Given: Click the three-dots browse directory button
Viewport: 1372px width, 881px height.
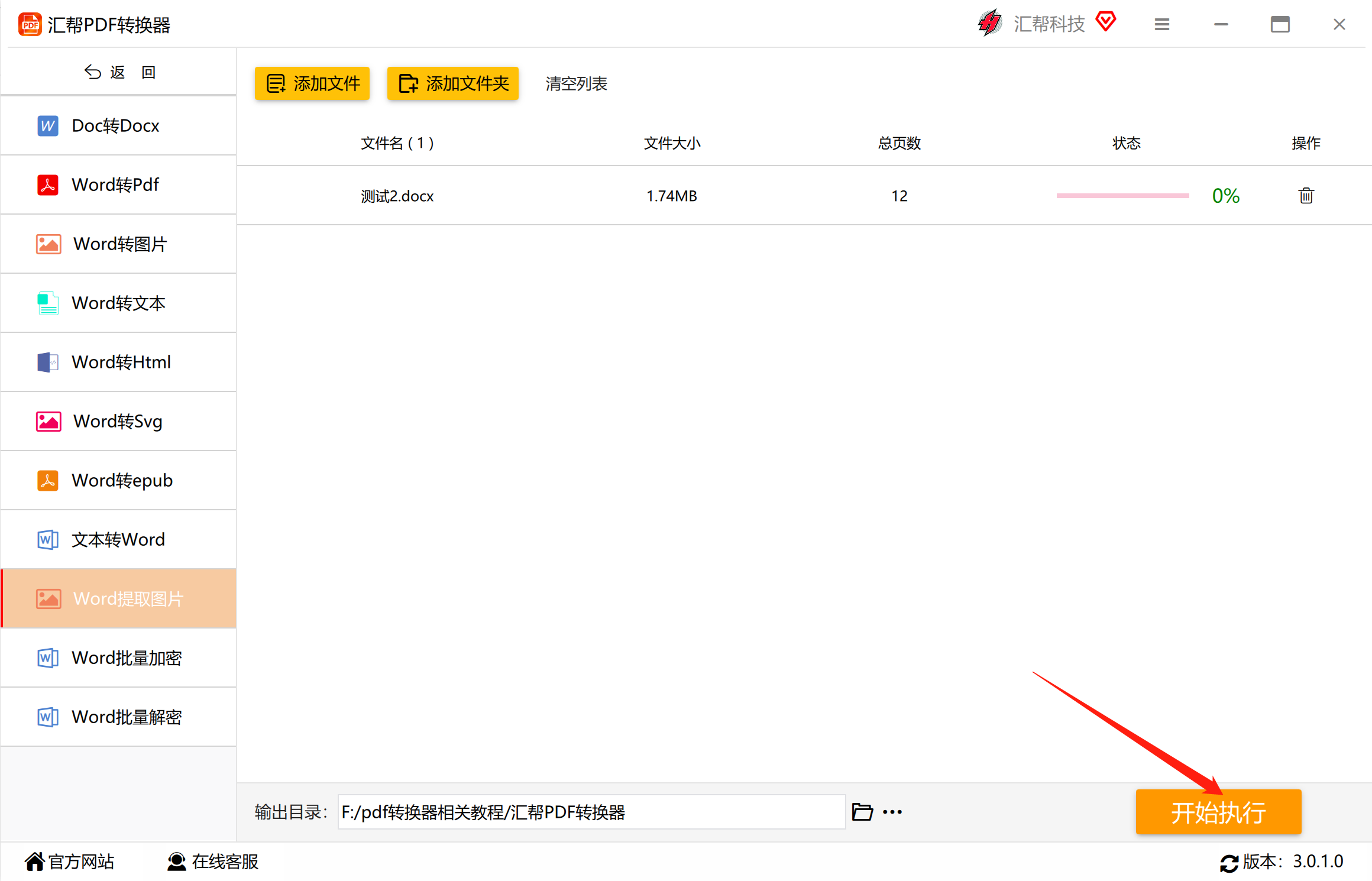Looking at the screenshot, I should point(892,812).
